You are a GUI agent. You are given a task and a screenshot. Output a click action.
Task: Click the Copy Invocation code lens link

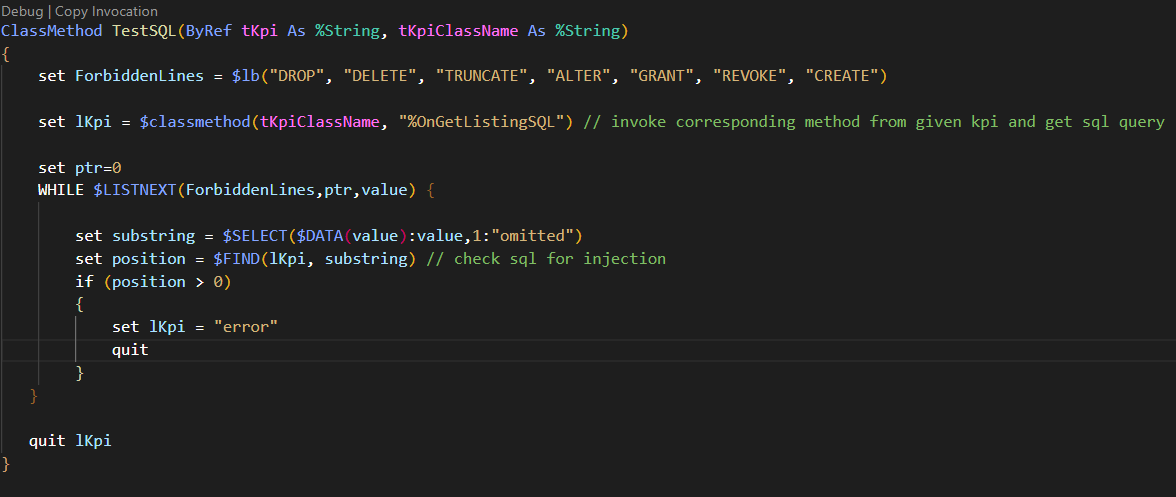106,11
